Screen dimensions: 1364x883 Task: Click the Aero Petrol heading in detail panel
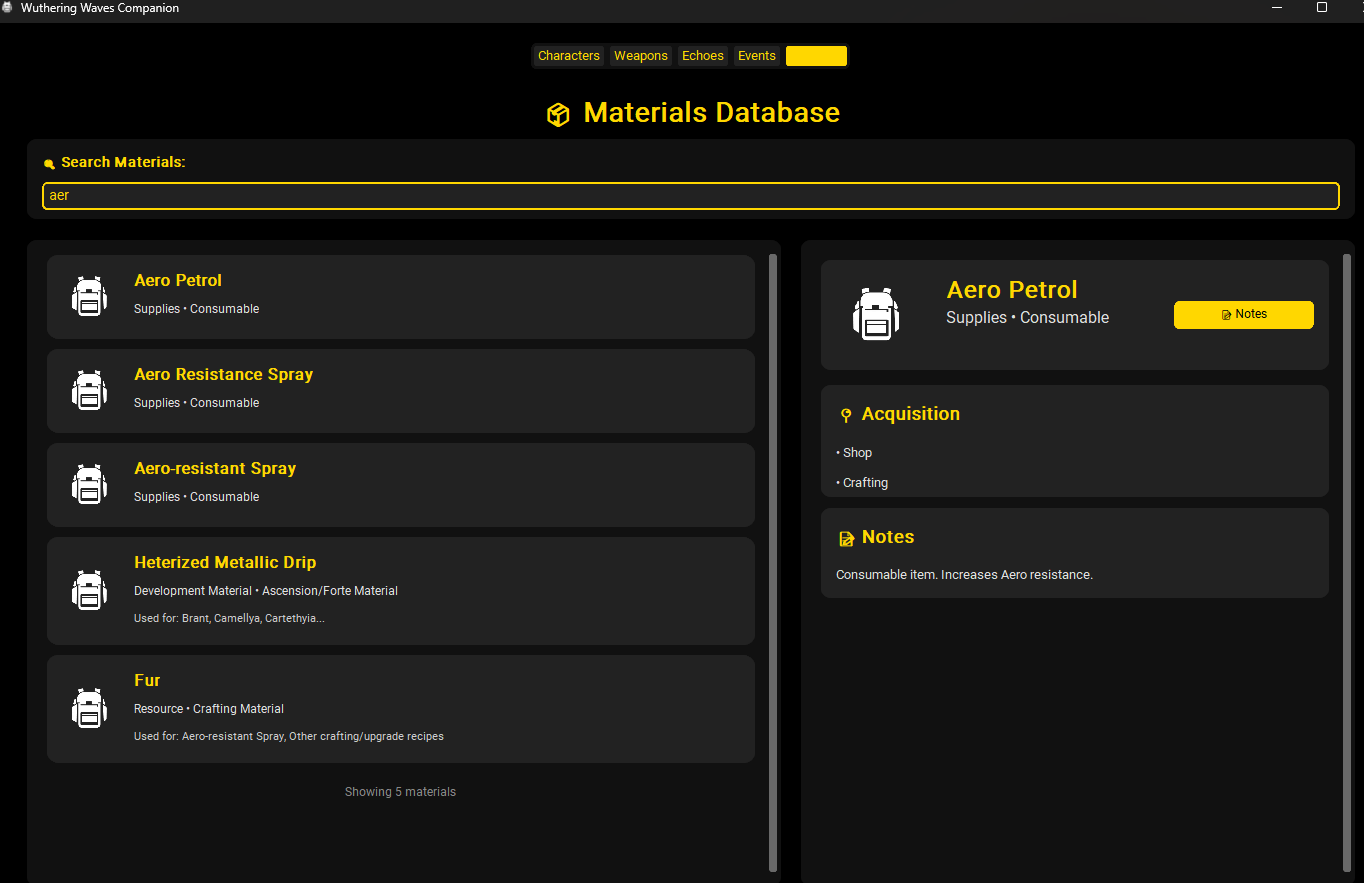pyautogui.click(x=1012, y=290)
